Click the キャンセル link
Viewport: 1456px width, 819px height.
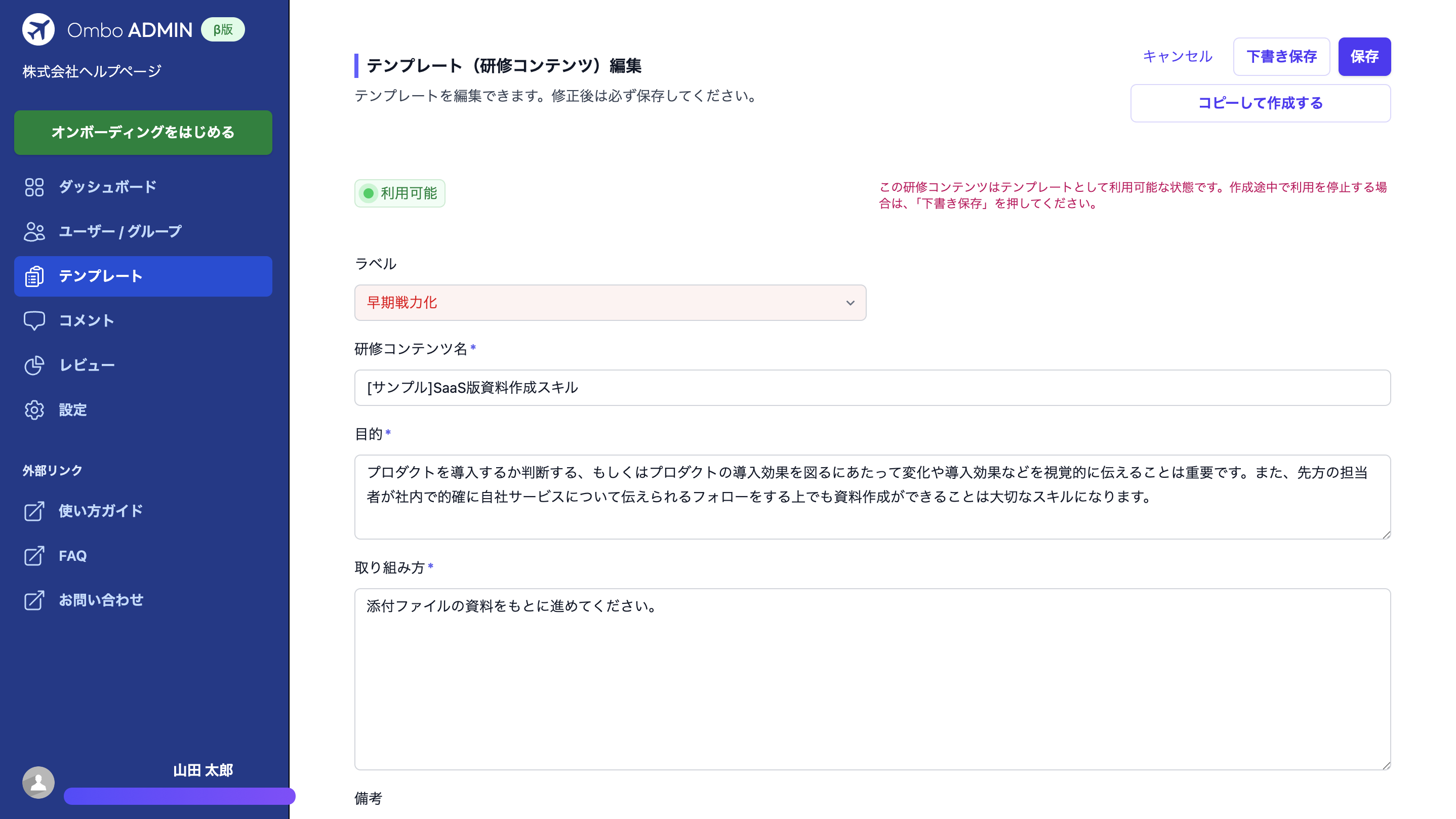[x=1178, y=57]
